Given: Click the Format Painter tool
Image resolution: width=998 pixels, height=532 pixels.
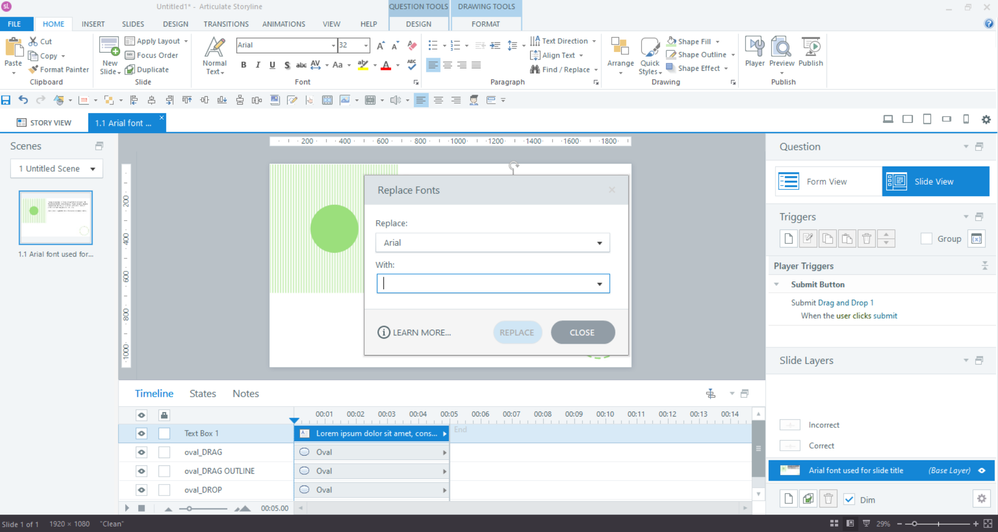Looking at the screenshot, I should (59, 70).
